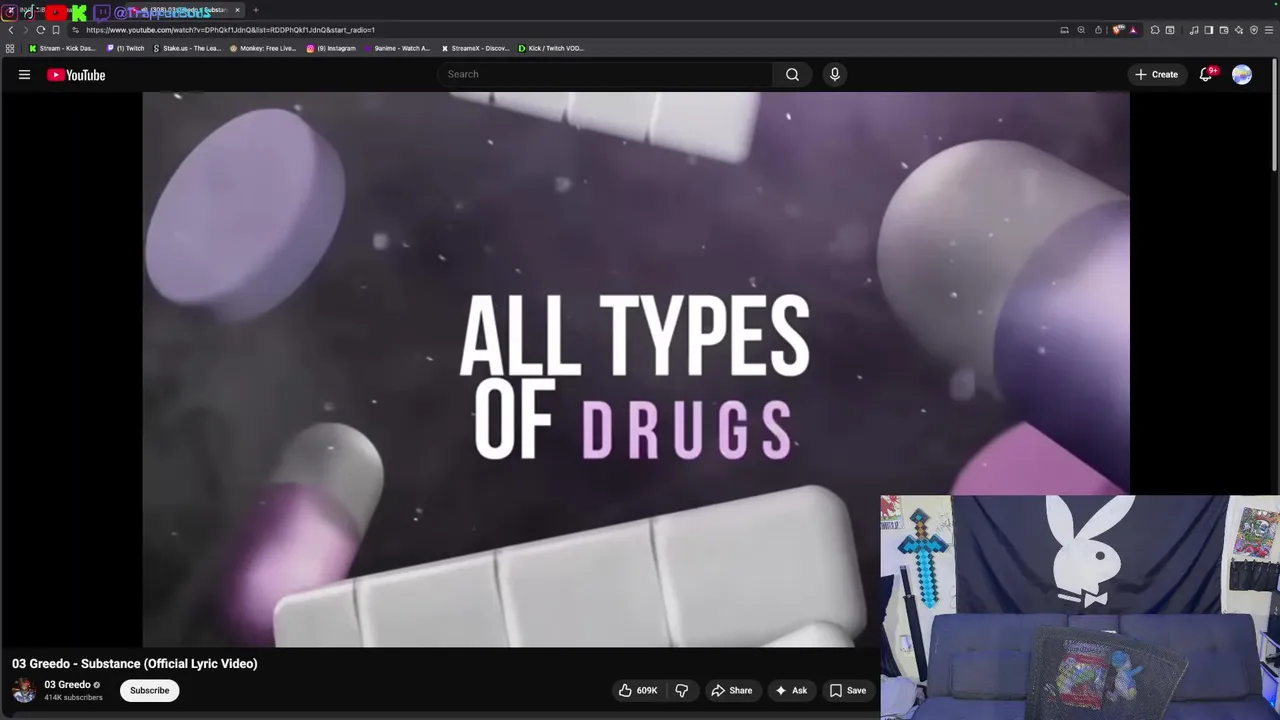1280x720 pixels.
Task: Open StreameX bookmark
Action: pyautogui.click(x=475, y=48)
